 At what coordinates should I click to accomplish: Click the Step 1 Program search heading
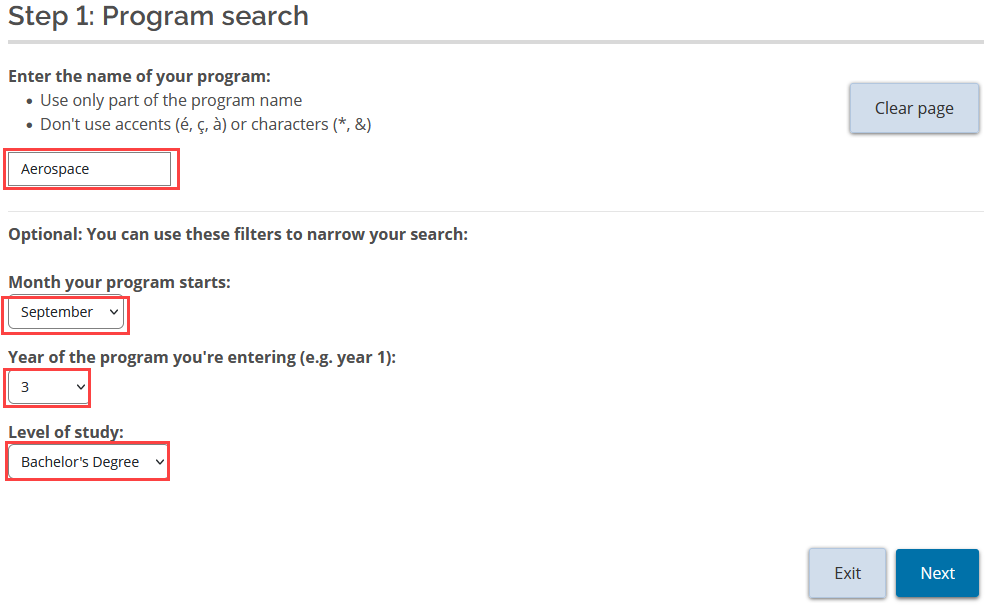(x=158, y=16)
